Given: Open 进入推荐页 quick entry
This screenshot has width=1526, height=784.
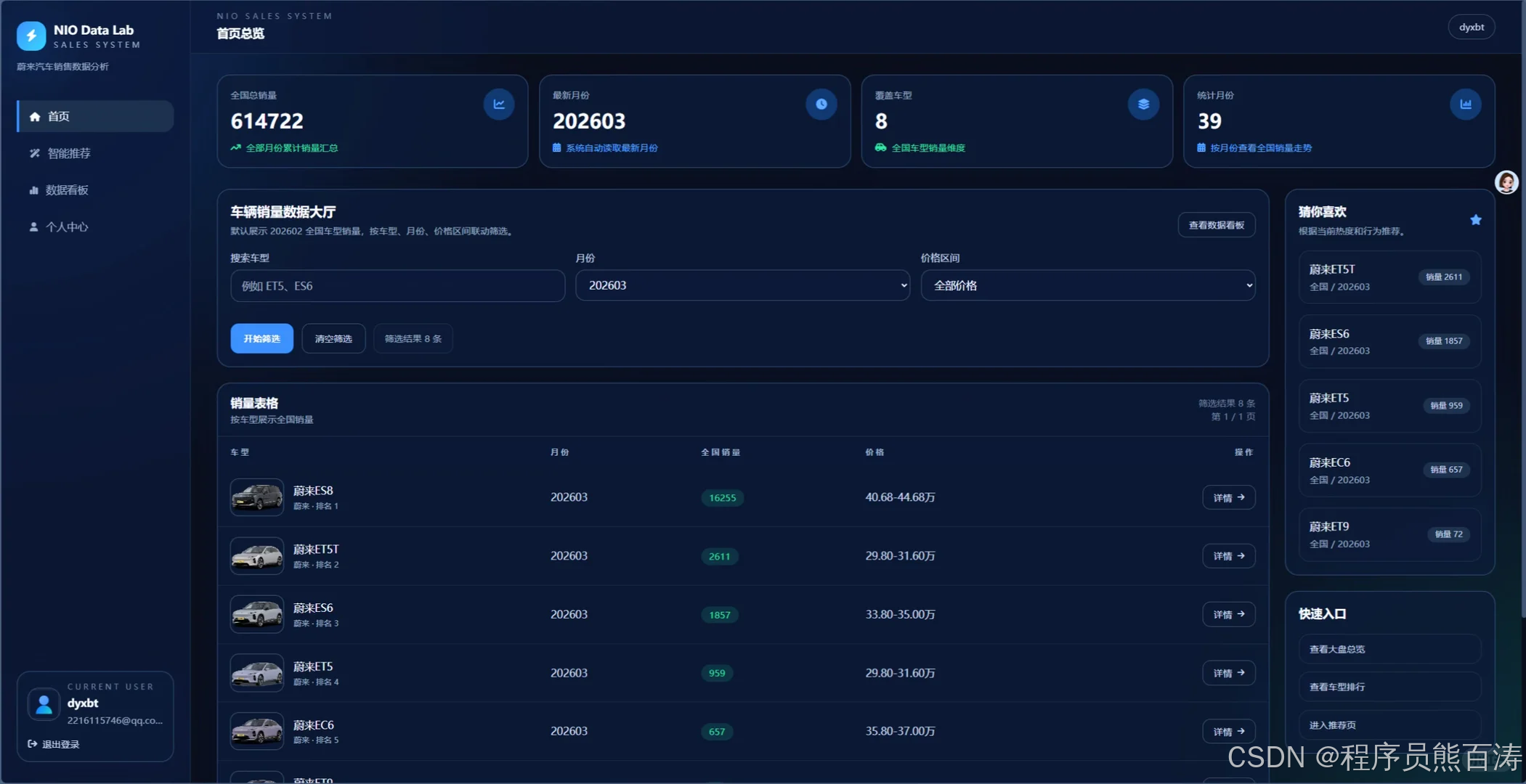Looking at the screenshot, I should click(x=1389, y=724).
